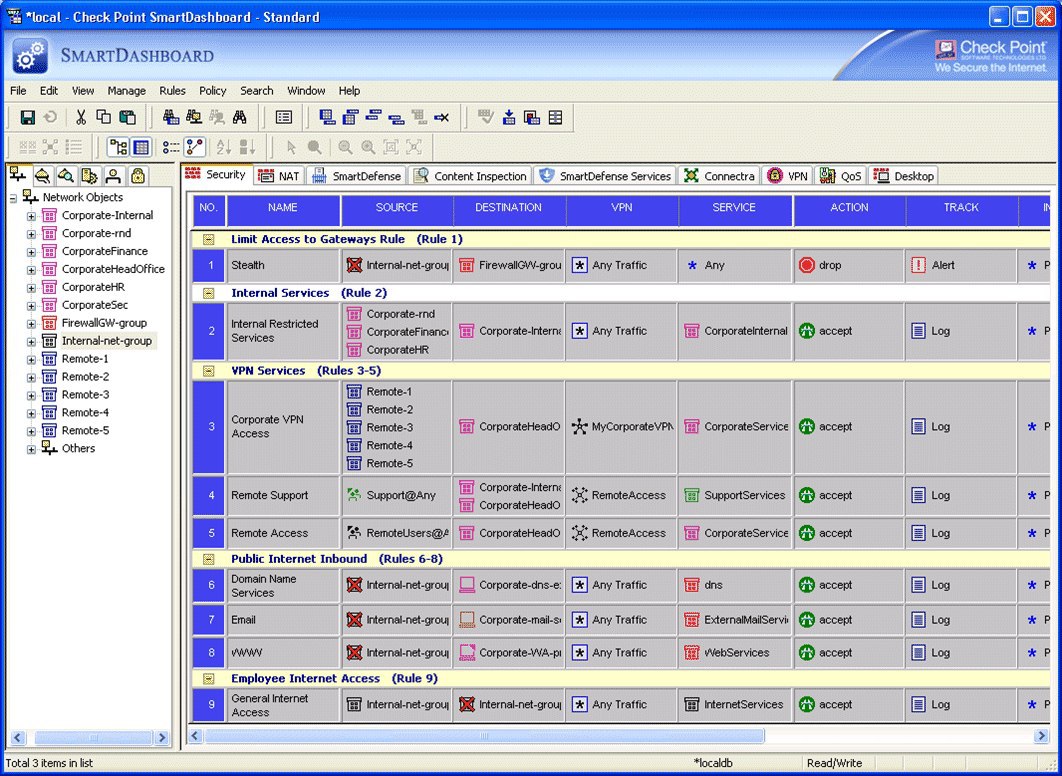Click the MyCorporateVPN star icon in rule 3
Screen dimensions: 1062x776
(579, 427)
